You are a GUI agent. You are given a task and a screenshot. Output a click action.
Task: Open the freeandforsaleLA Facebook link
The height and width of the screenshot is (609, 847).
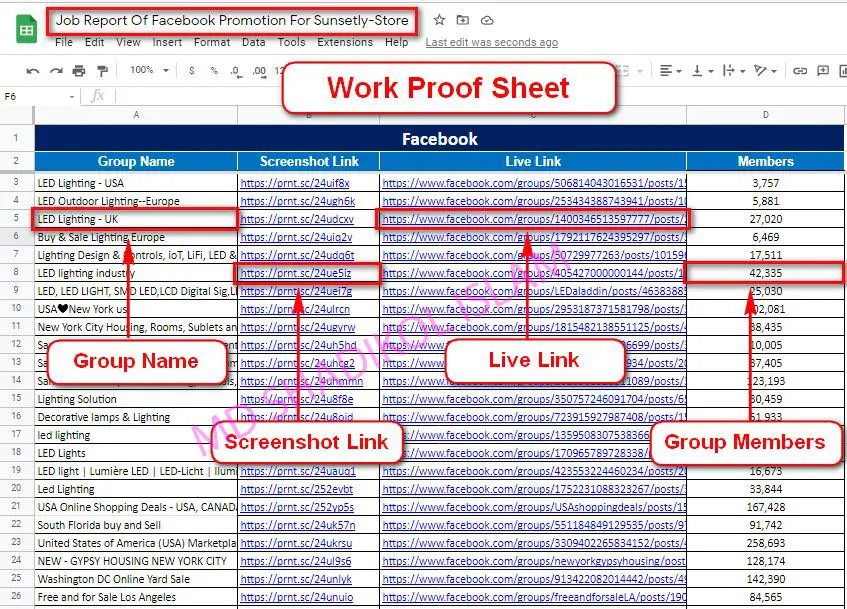534,597
